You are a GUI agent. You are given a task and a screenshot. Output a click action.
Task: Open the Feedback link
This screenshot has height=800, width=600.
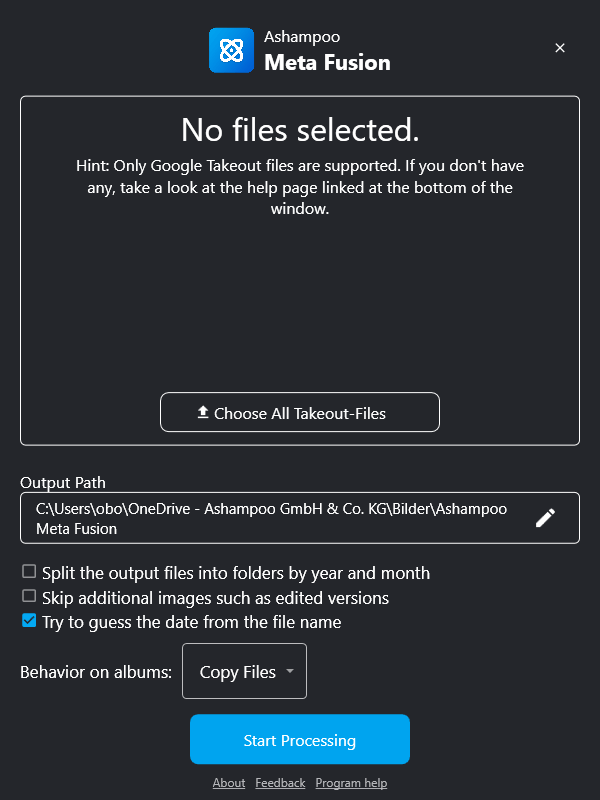[280, 783]
